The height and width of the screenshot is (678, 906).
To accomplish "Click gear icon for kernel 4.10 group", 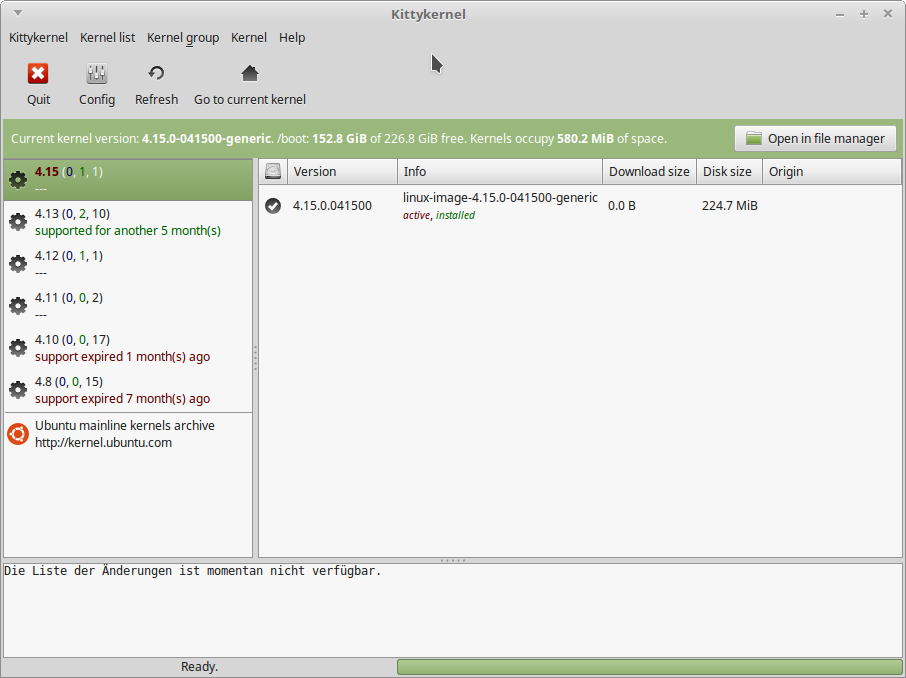I will 18,348.
